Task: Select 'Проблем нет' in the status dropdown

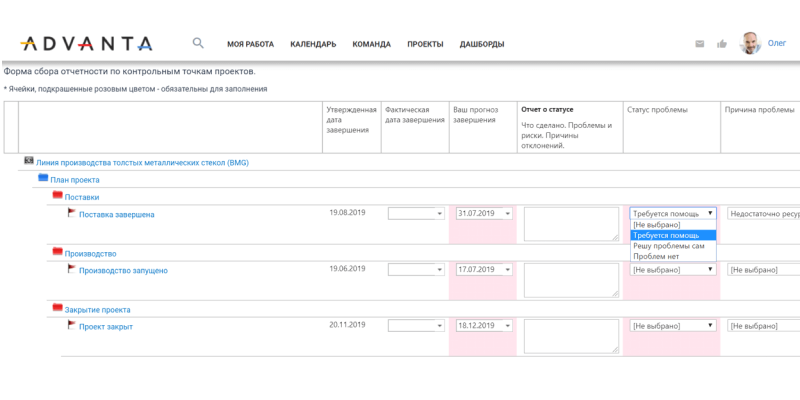Action: pyautogui.click(x=655, y=256)
